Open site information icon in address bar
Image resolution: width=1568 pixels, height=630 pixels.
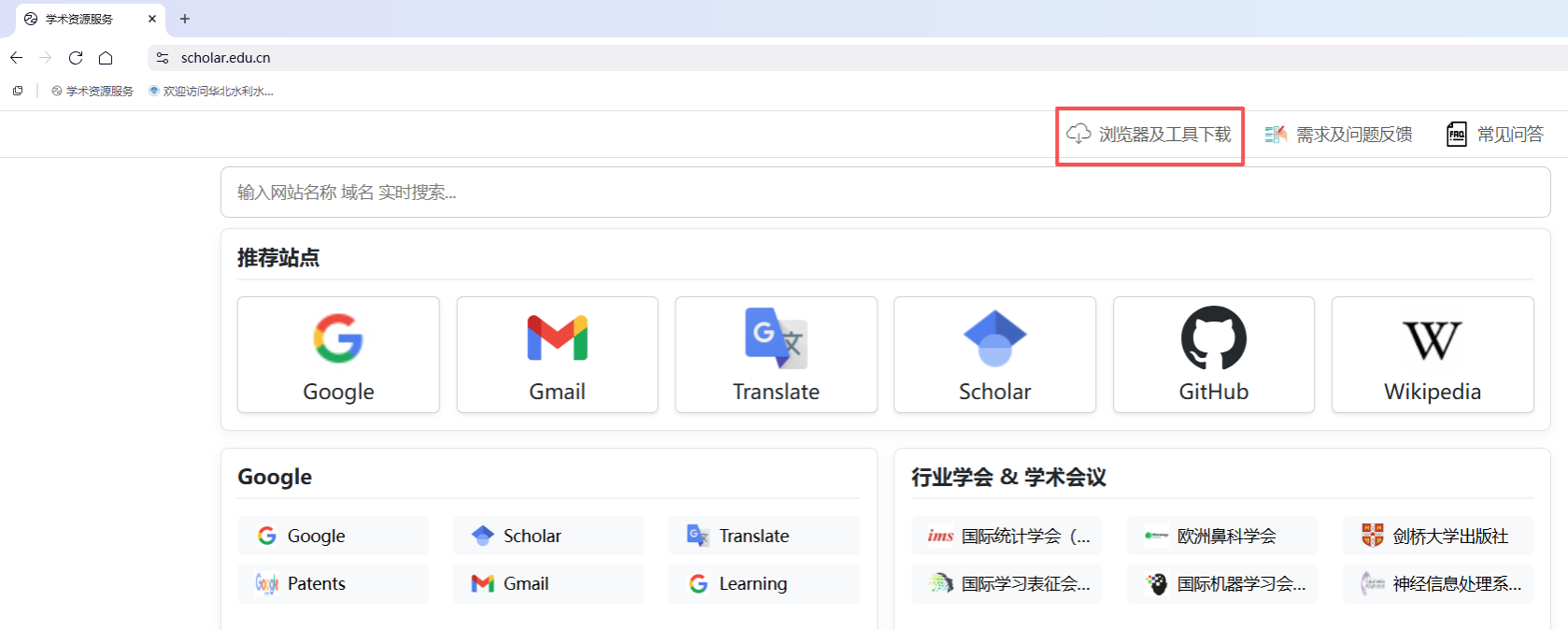[163, 58]
